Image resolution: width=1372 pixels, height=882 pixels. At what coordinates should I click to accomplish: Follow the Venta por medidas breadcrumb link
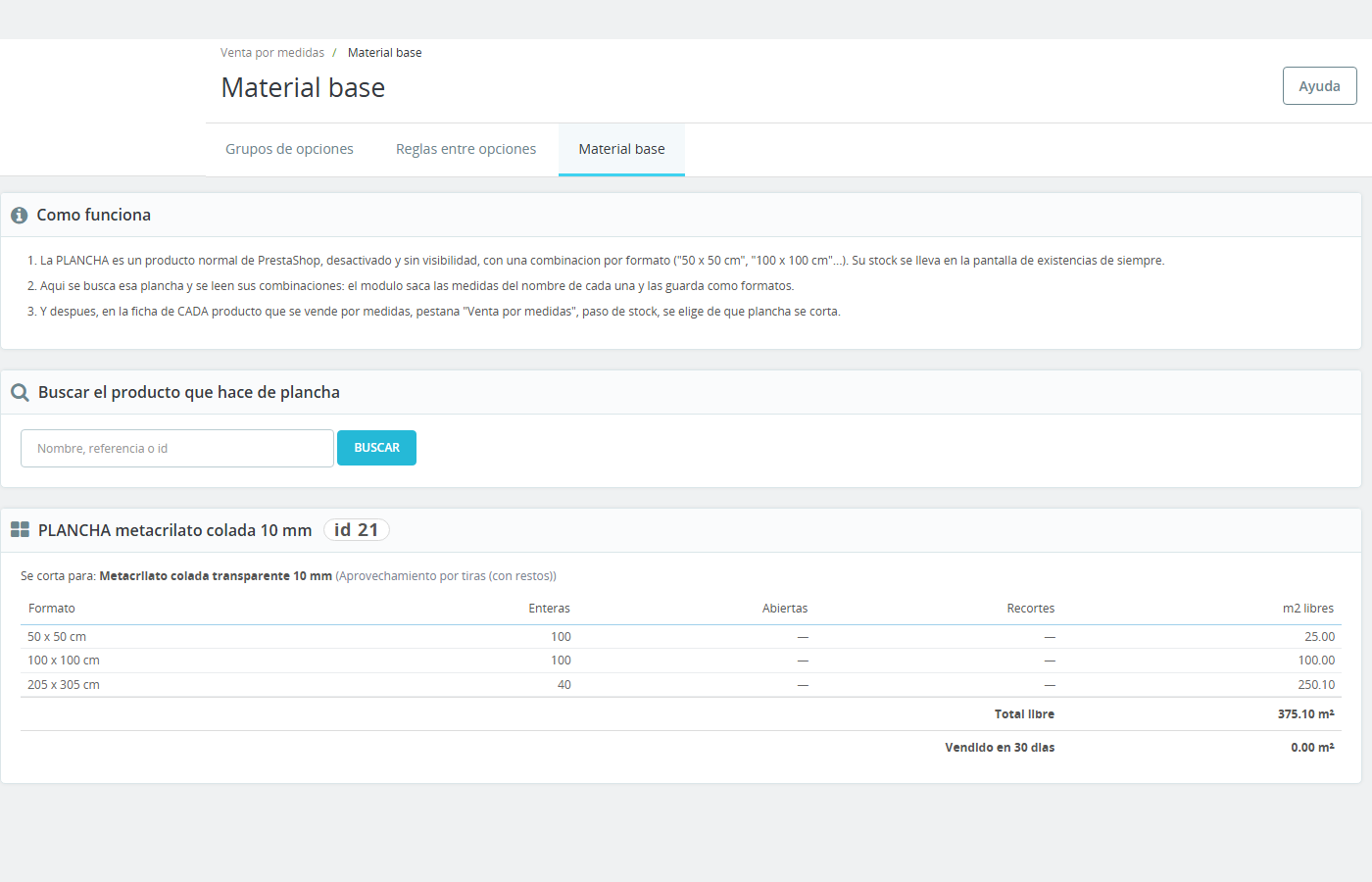click(x=272, y=53)
